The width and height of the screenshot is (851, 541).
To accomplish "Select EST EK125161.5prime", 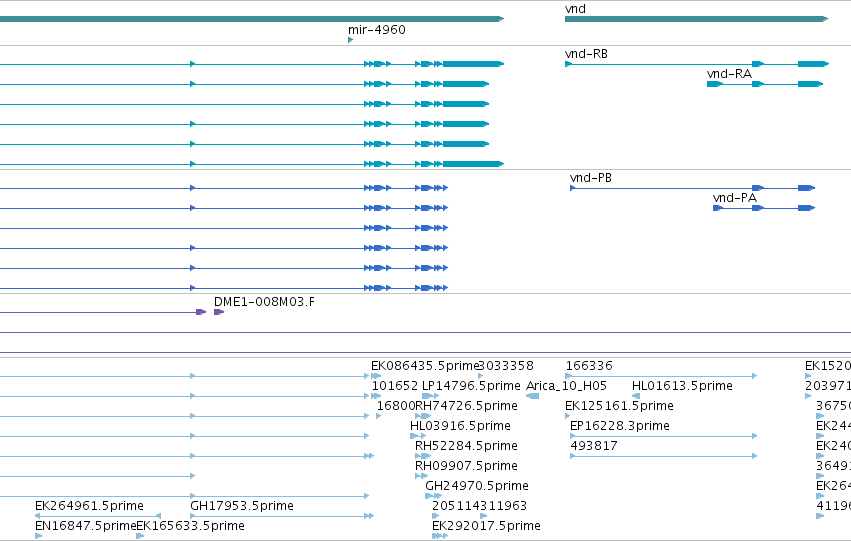I will click(x=568, y=416).
